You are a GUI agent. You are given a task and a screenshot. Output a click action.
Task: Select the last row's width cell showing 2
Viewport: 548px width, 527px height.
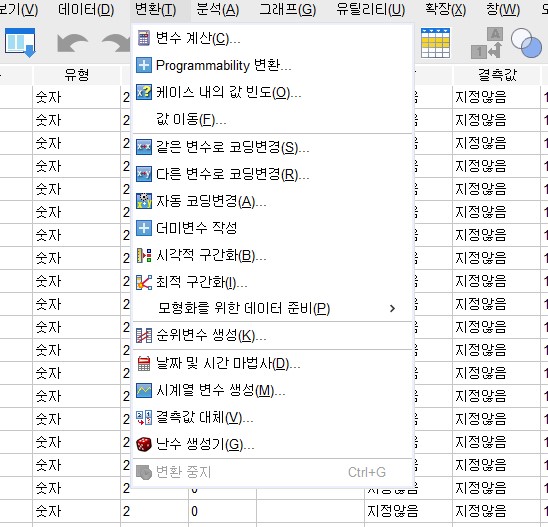point(154,511)
